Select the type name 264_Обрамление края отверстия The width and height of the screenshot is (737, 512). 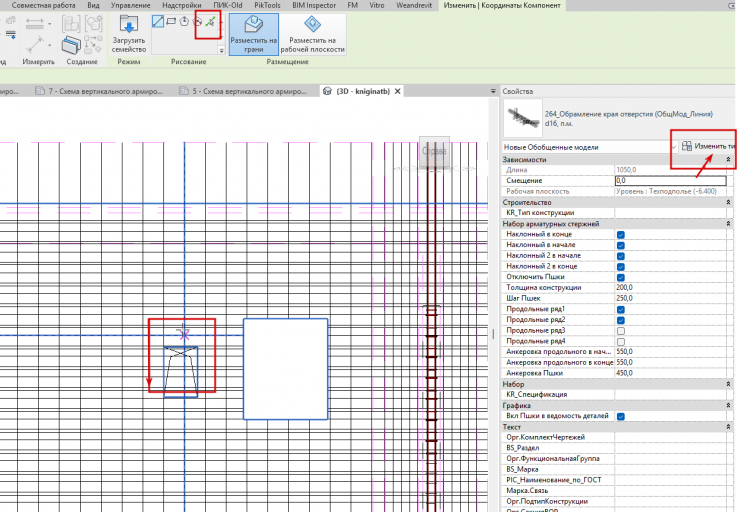tap(628, 114)
